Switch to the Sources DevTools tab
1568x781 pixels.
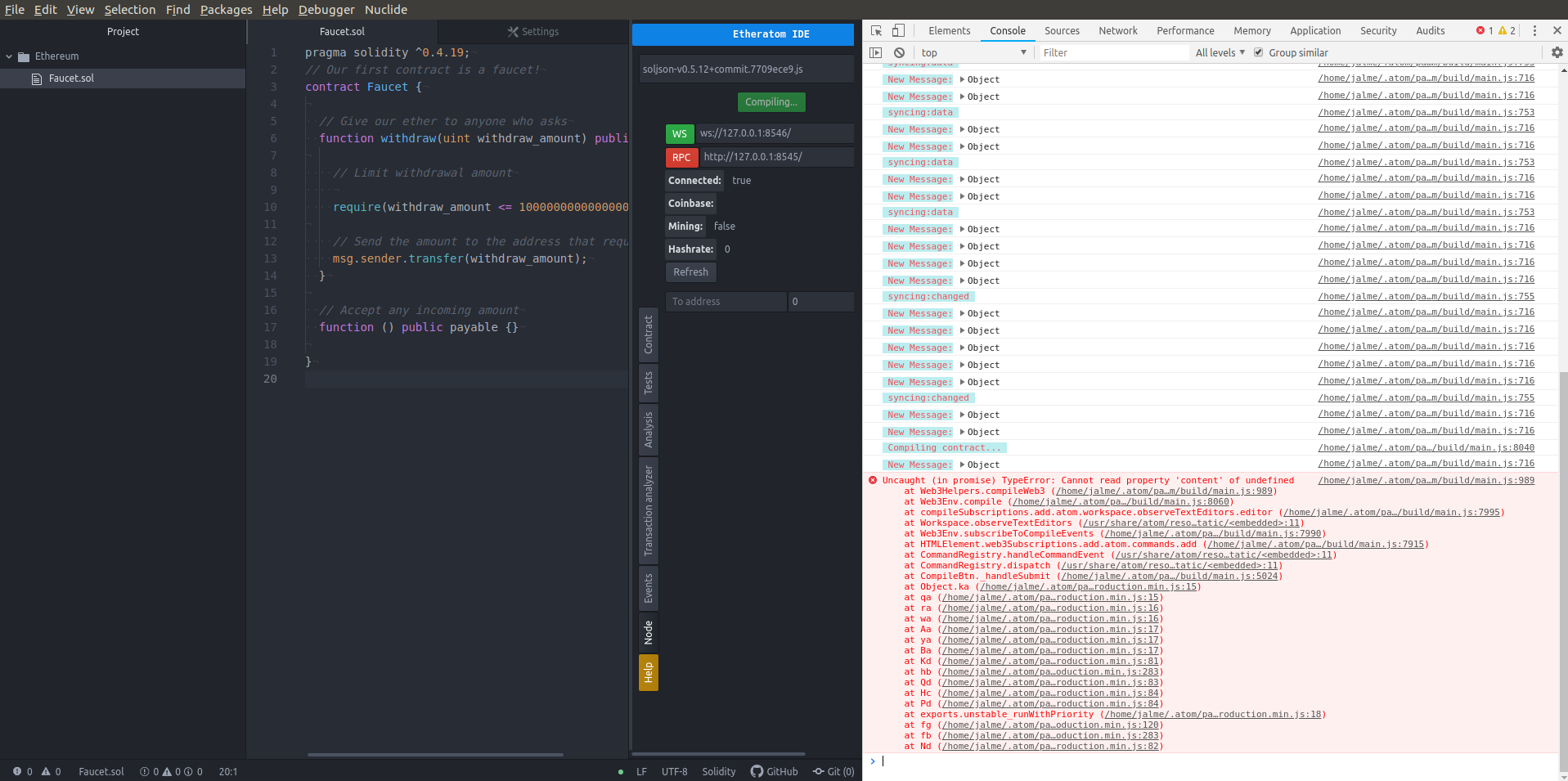[x=1062, y=31]
